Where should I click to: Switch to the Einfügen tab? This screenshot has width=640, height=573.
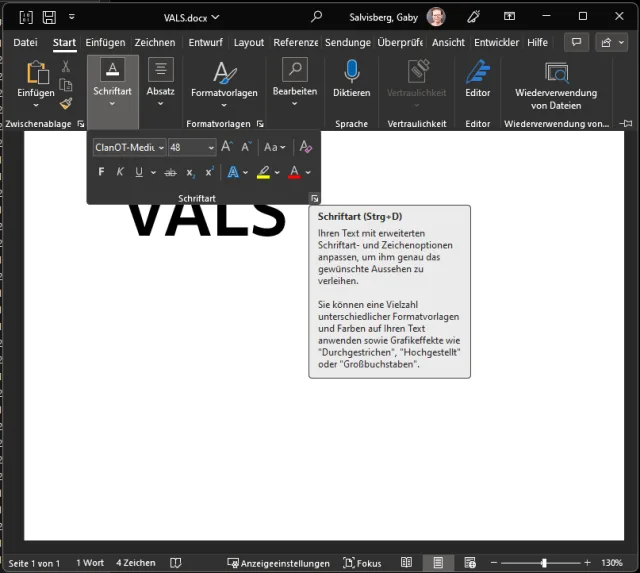105,43
